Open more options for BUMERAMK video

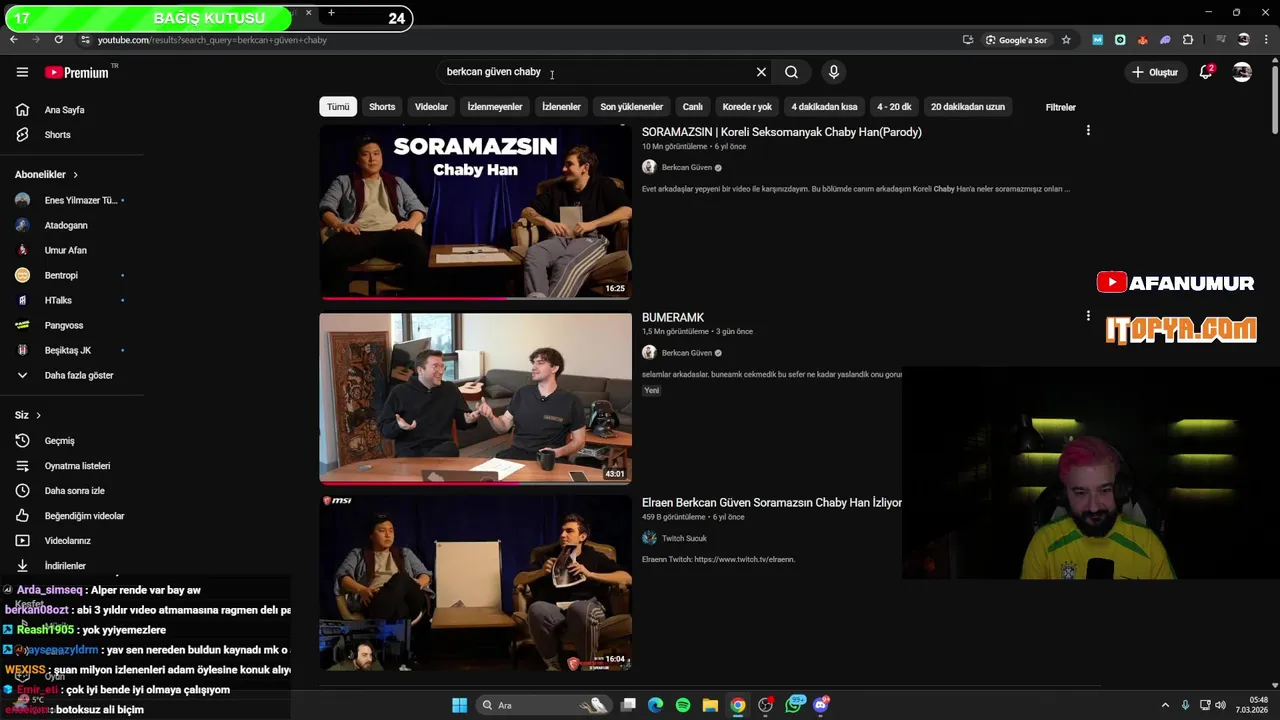tap(1088, 316)
